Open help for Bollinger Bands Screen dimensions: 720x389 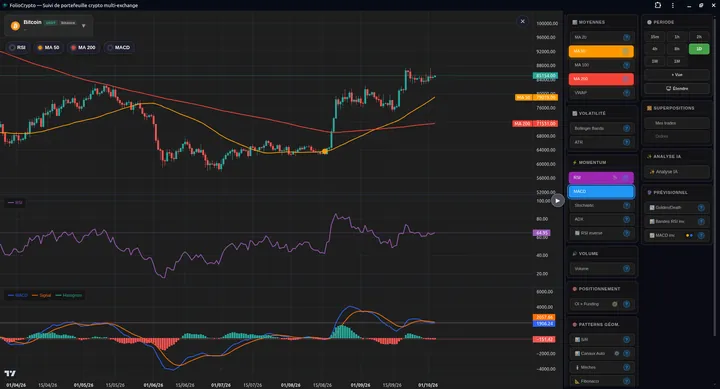click(x=626, y=128)
